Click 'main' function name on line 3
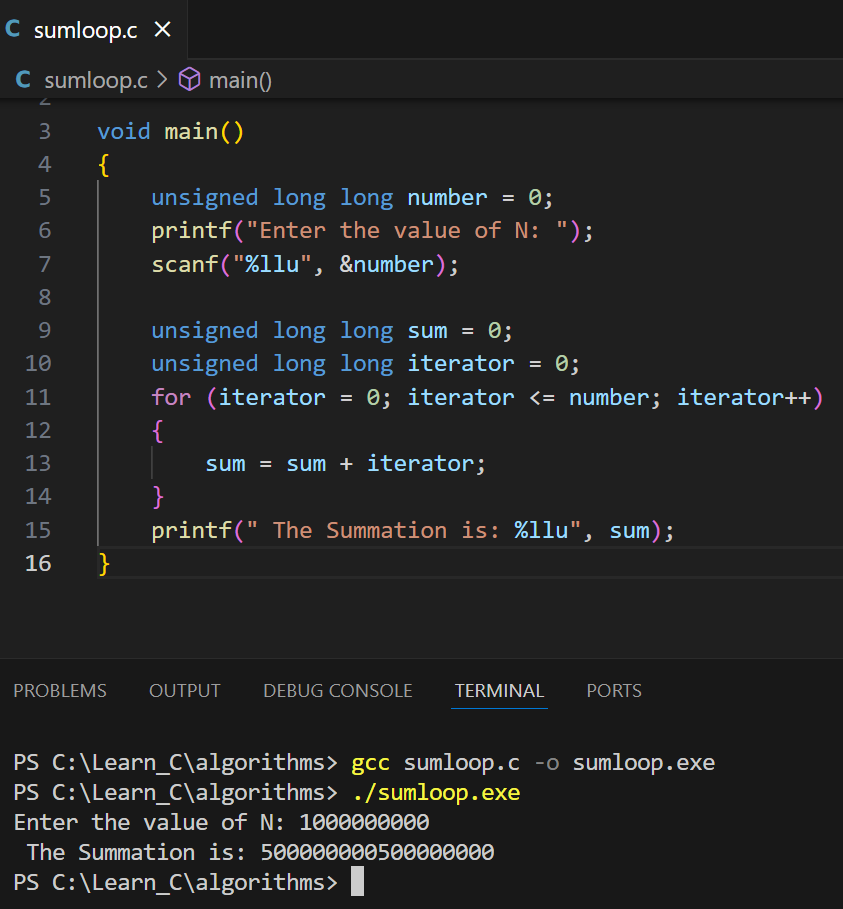 click(x=191, y=132)
